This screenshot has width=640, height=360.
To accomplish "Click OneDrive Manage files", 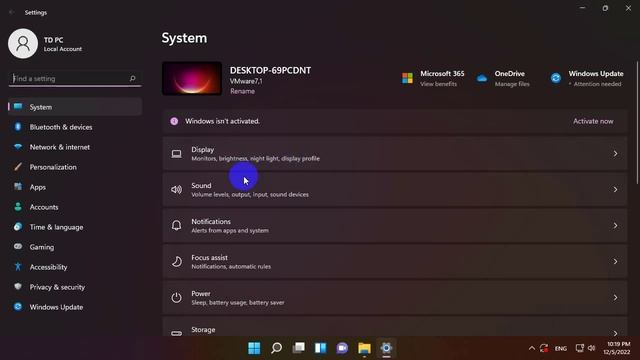I will tap(512, 84).
